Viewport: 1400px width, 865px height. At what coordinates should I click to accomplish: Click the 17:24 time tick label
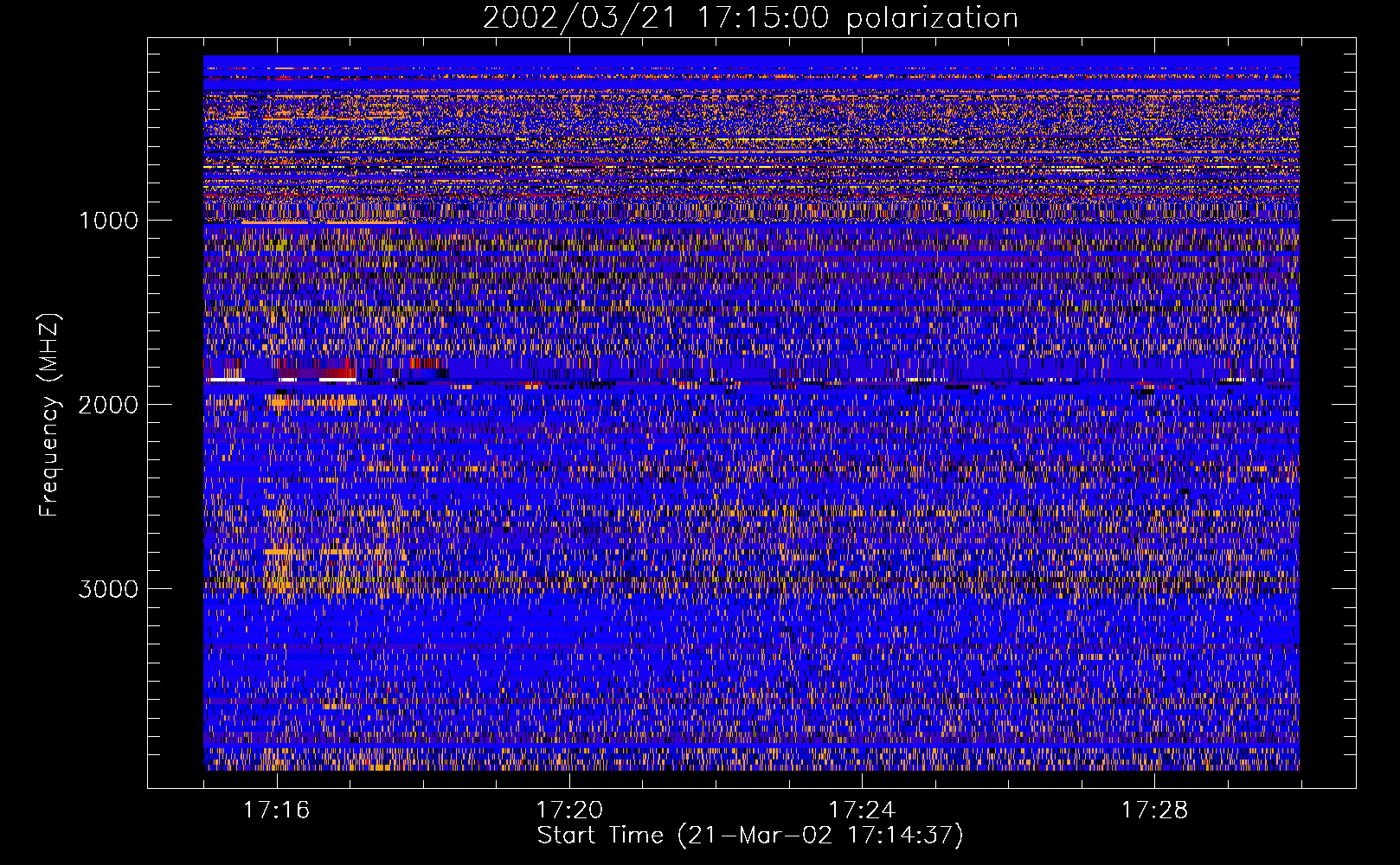[x=862, y=811]
